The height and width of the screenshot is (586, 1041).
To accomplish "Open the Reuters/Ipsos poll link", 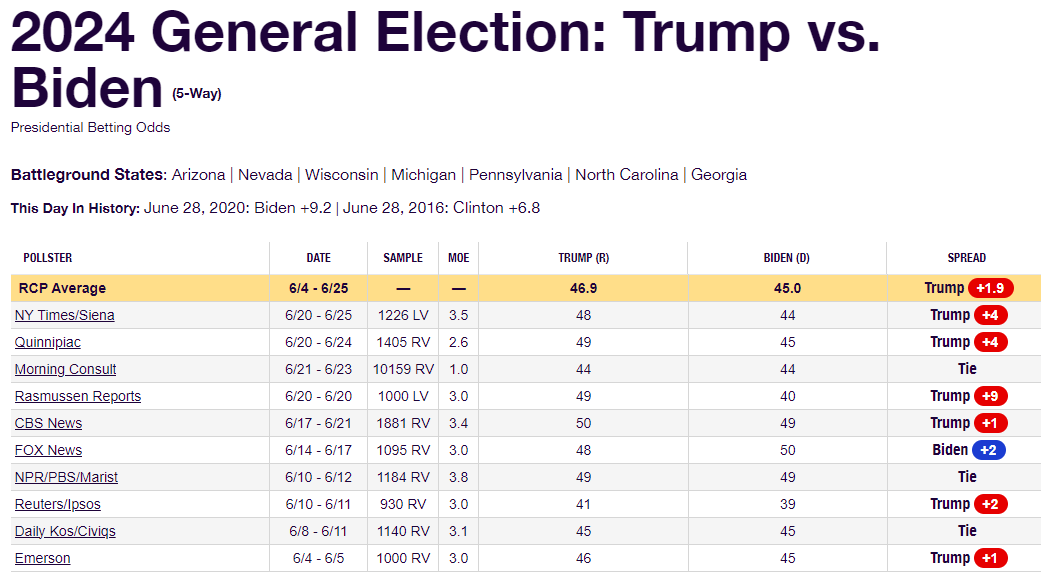I will click(57, 504).
